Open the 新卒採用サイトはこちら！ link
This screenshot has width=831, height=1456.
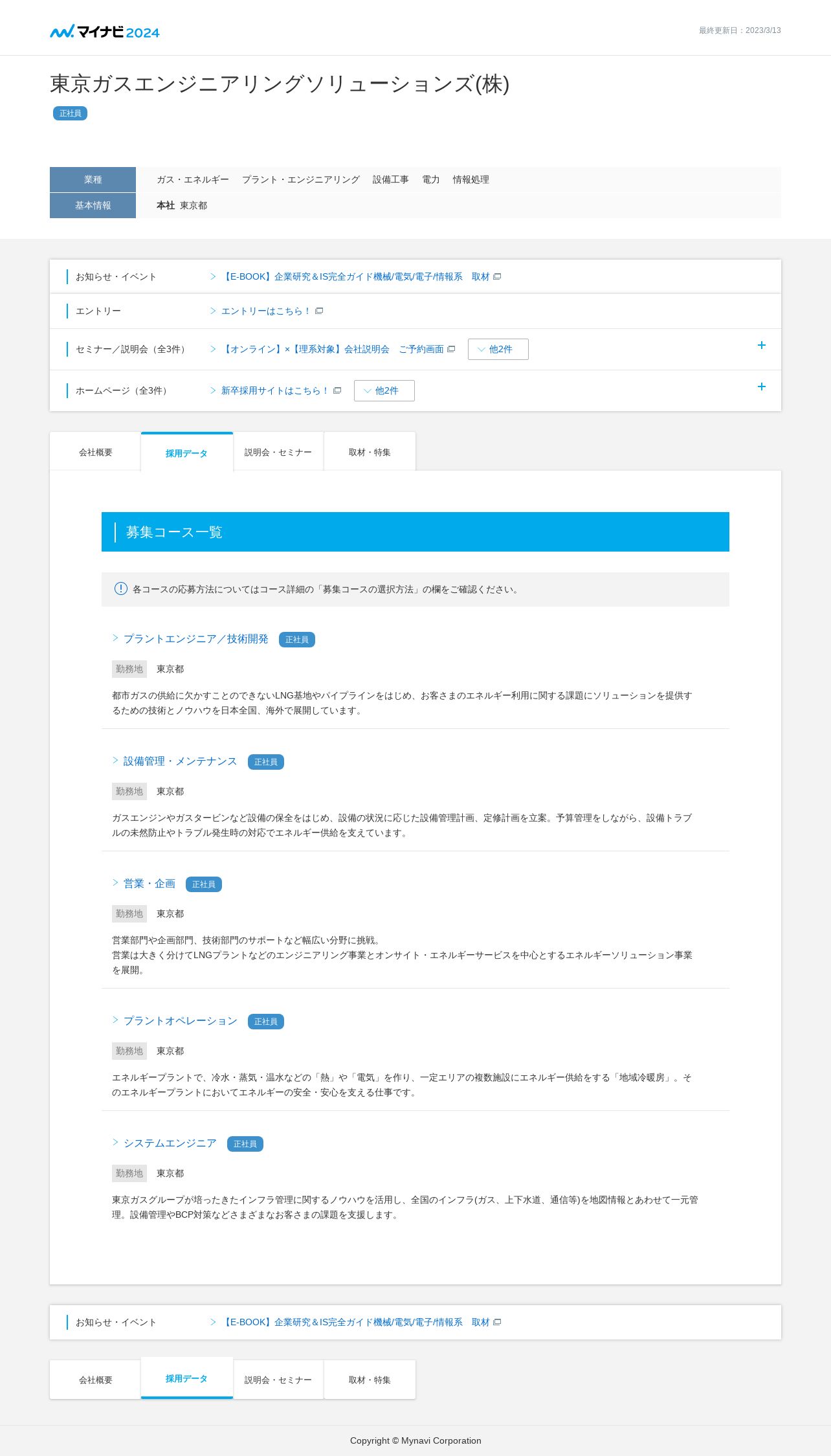pyautogui.click(x=276, y=390)
